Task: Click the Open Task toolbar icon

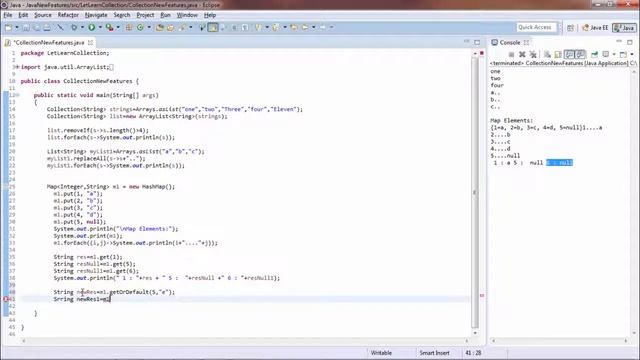Action: [x=171, y=27]
